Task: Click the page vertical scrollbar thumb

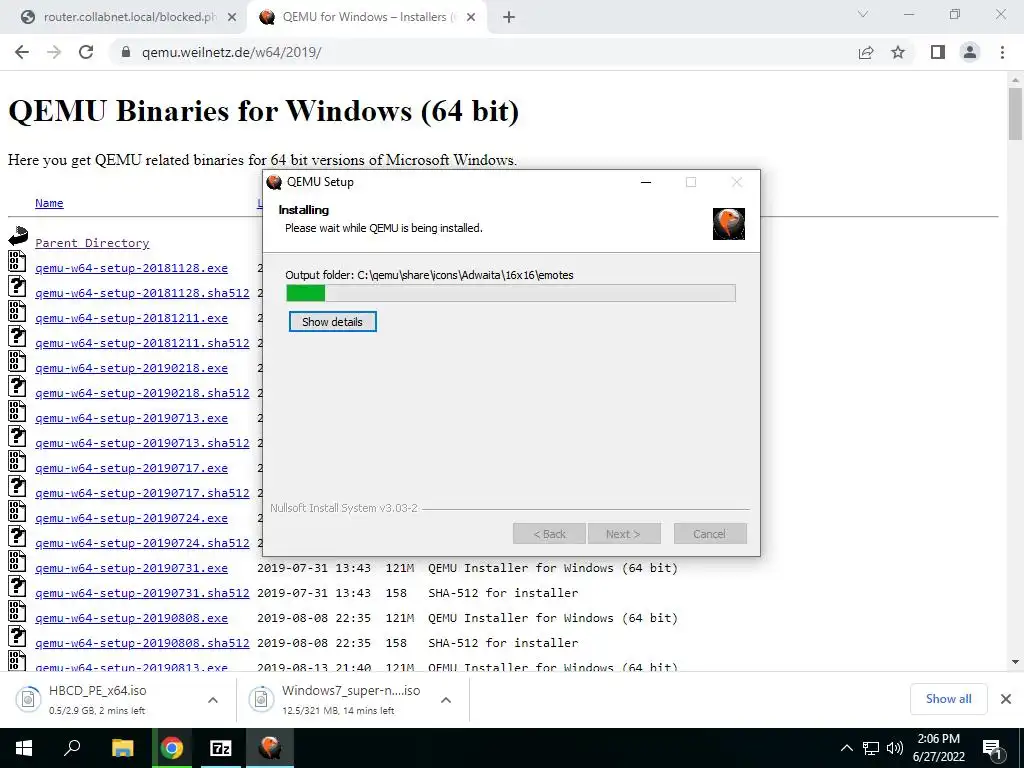Action: pyautogui.click(x=1015, y=114)
